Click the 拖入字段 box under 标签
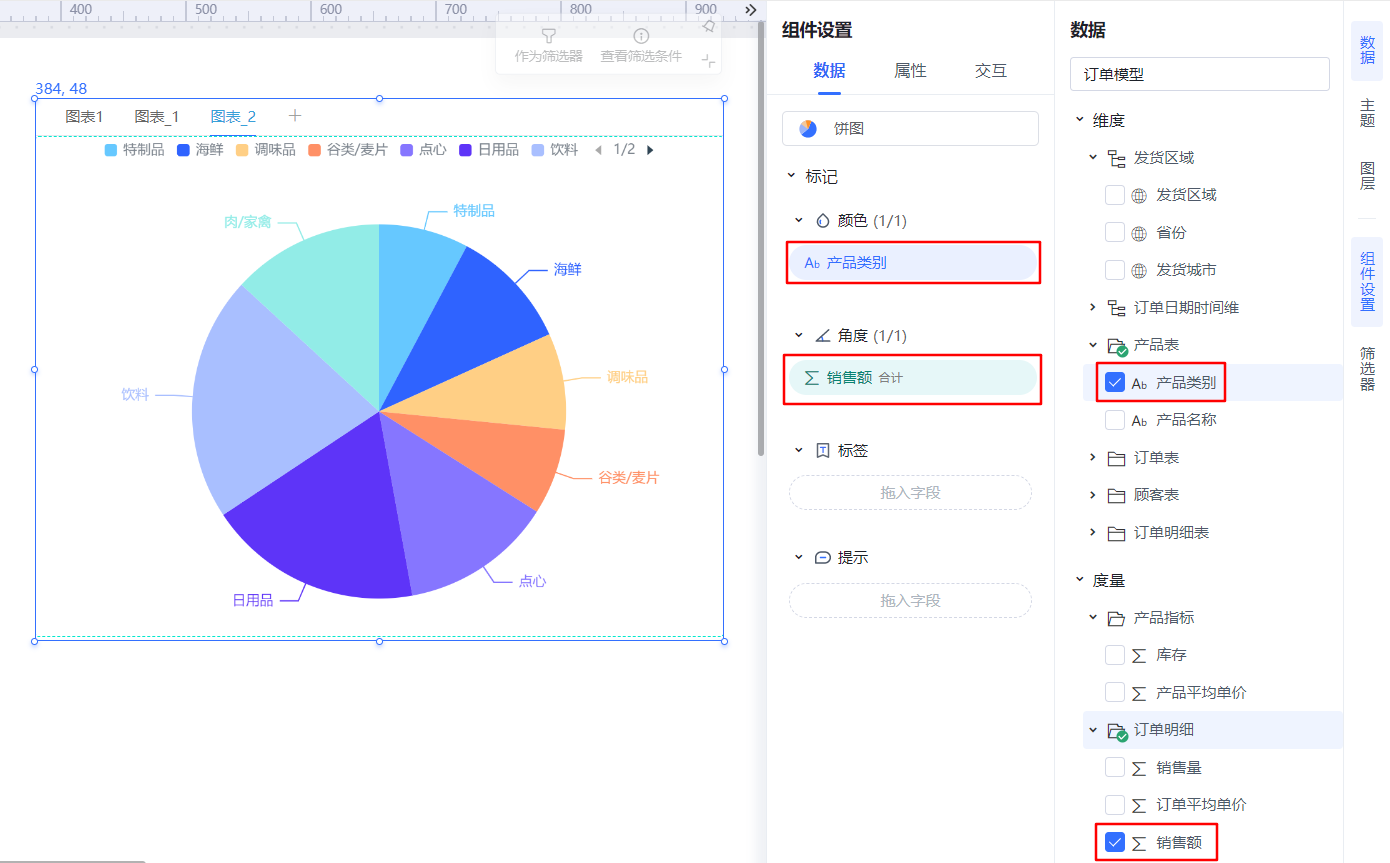This screenshot has height=863, width=1390. 910,493
